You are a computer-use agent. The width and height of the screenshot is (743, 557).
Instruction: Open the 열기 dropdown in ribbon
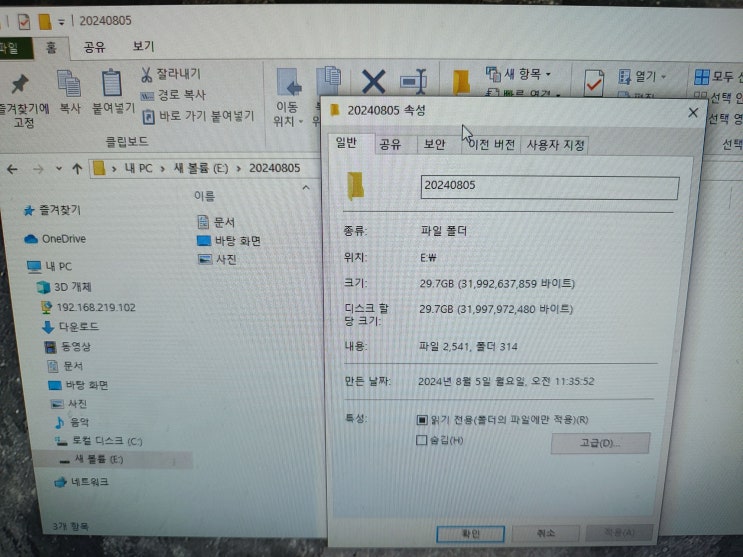[x=643, y=76]
